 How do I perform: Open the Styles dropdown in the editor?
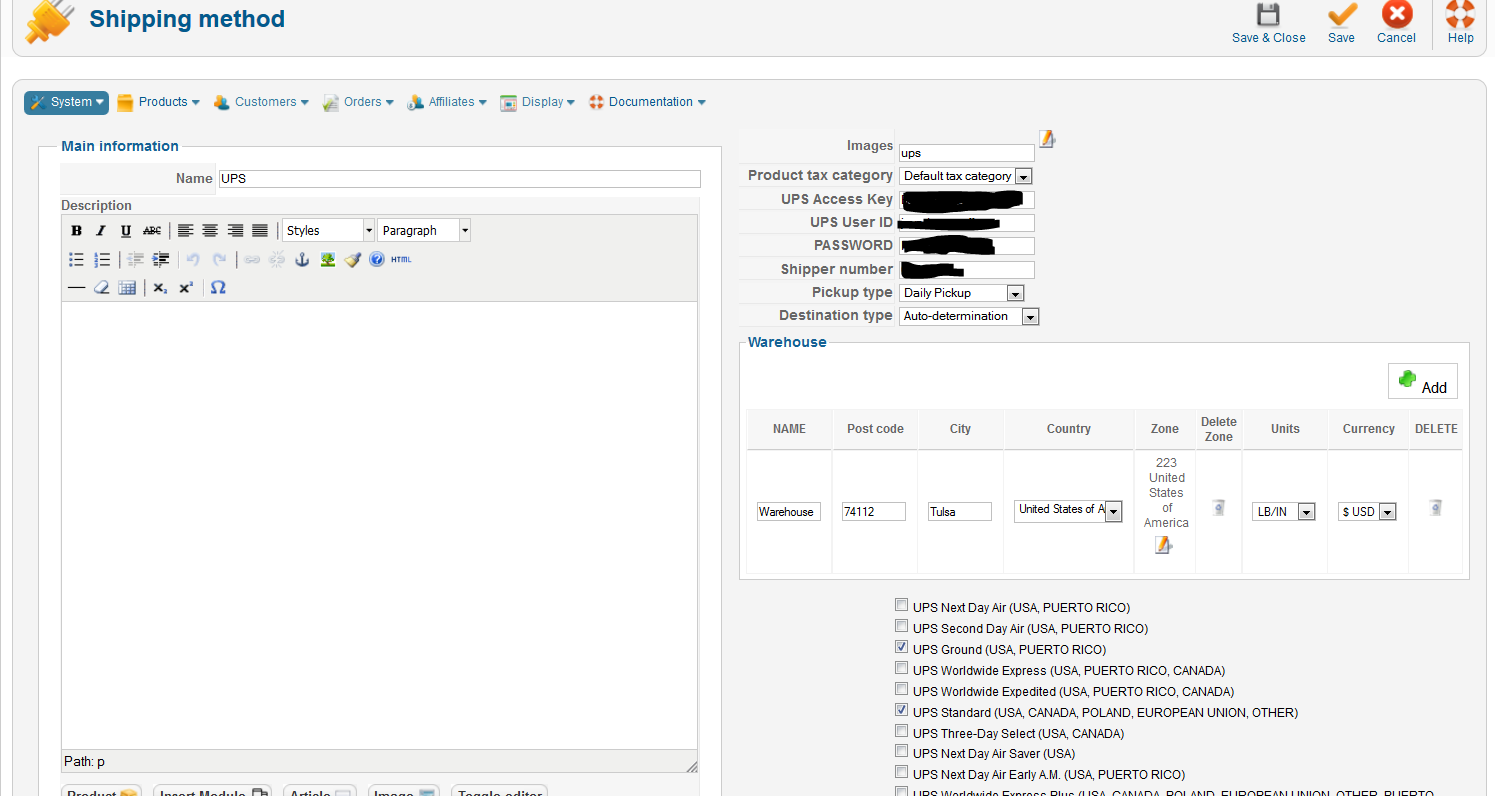click(328, 231)
